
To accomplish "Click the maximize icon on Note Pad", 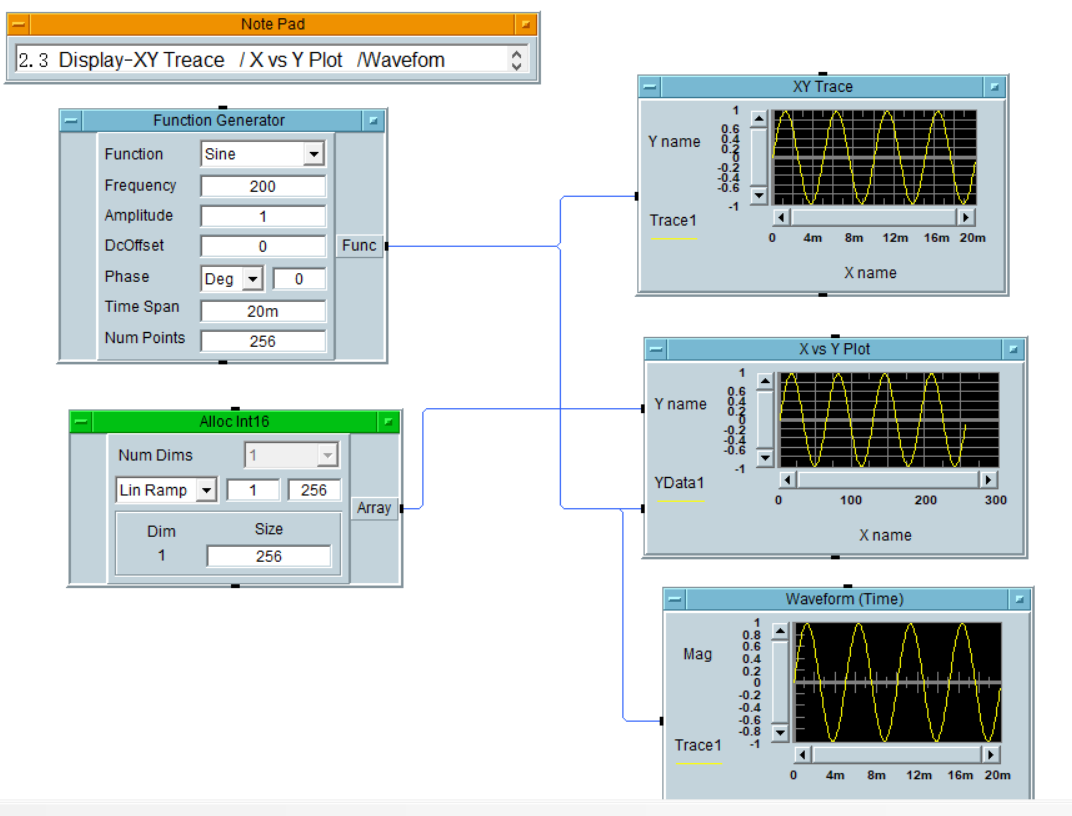I will 528,23.
